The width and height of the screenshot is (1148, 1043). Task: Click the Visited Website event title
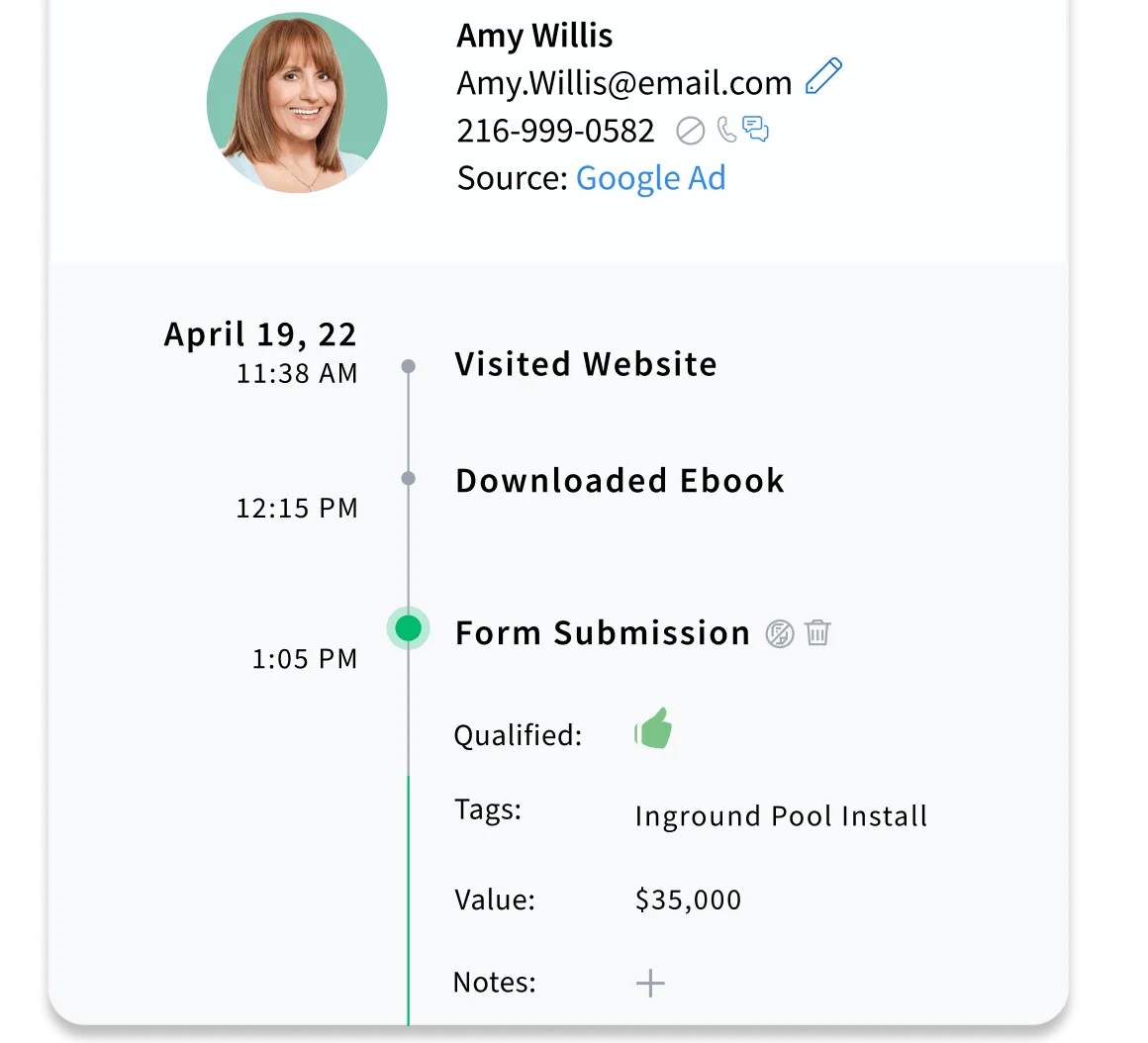point(586,364)
